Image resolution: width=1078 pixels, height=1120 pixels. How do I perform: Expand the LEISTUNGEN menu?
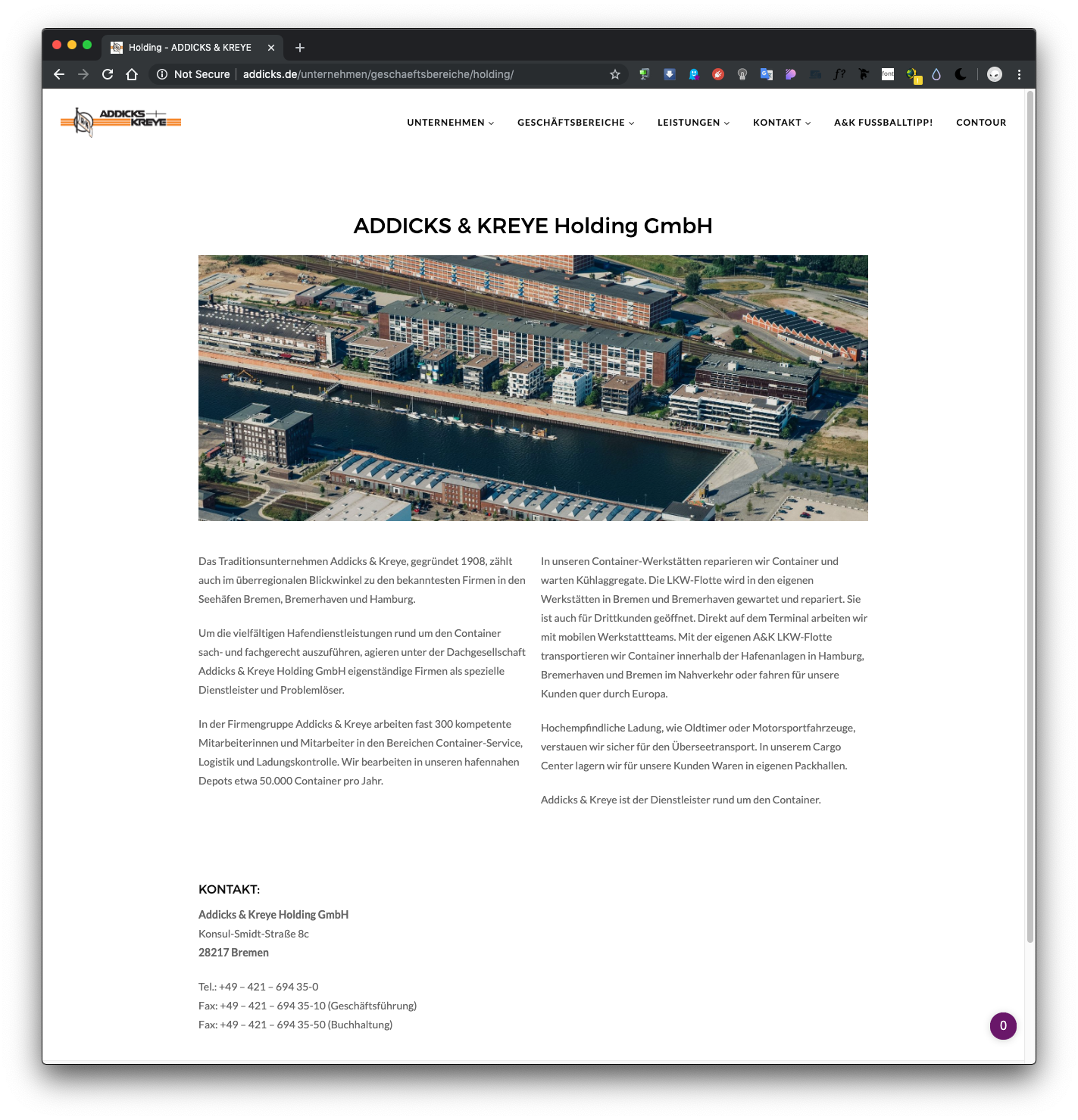click(x=693, y=123)
